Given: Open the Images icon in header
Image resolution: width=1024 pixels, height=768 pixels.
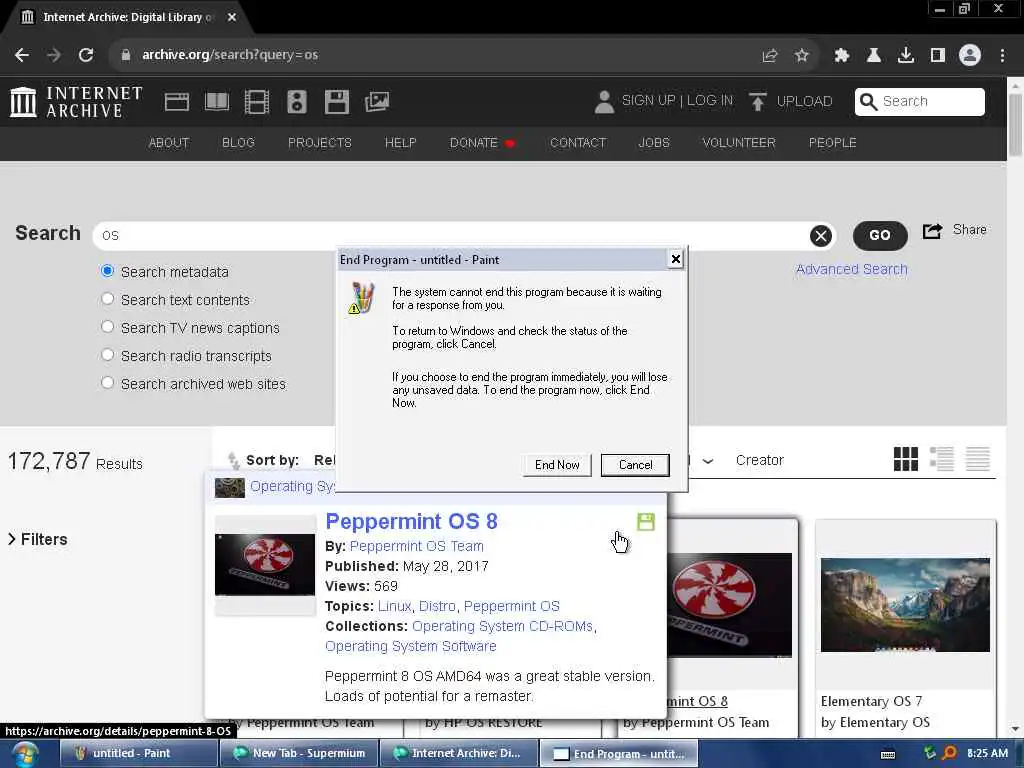Looking at the screenshot, I should [x=377, y=102].
